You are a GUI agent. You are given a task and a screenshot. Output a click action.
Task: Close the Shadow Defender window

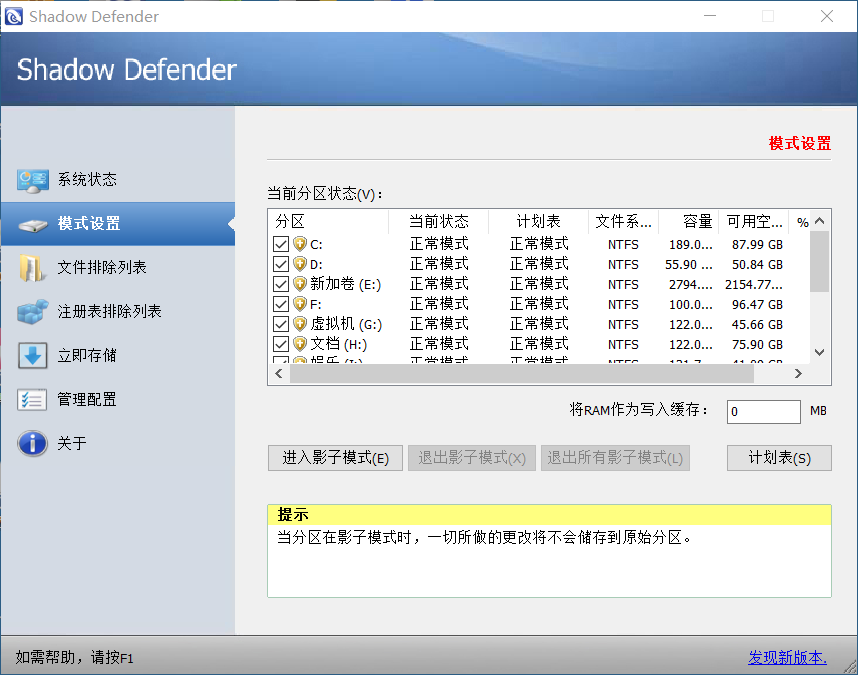tap(827, 16)
